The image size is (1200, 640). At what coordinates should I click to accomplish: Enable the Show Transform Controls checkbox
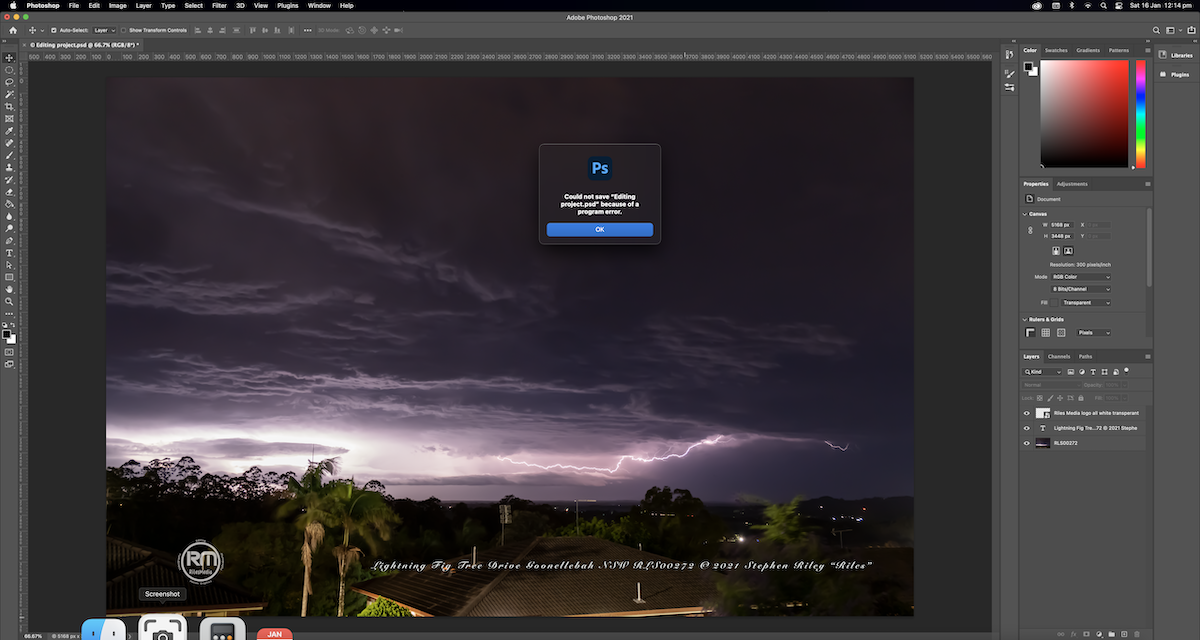[x=124, y=30]
